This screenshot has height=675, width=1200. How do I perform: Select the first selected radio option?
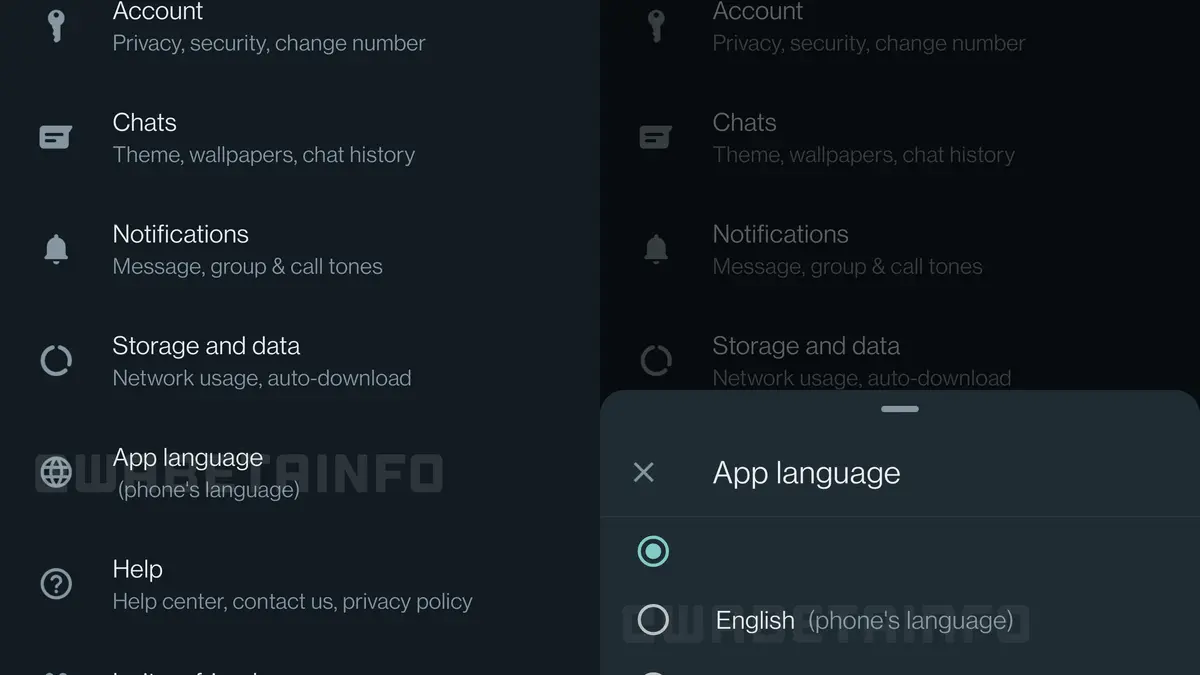click(x=653, y=551)
